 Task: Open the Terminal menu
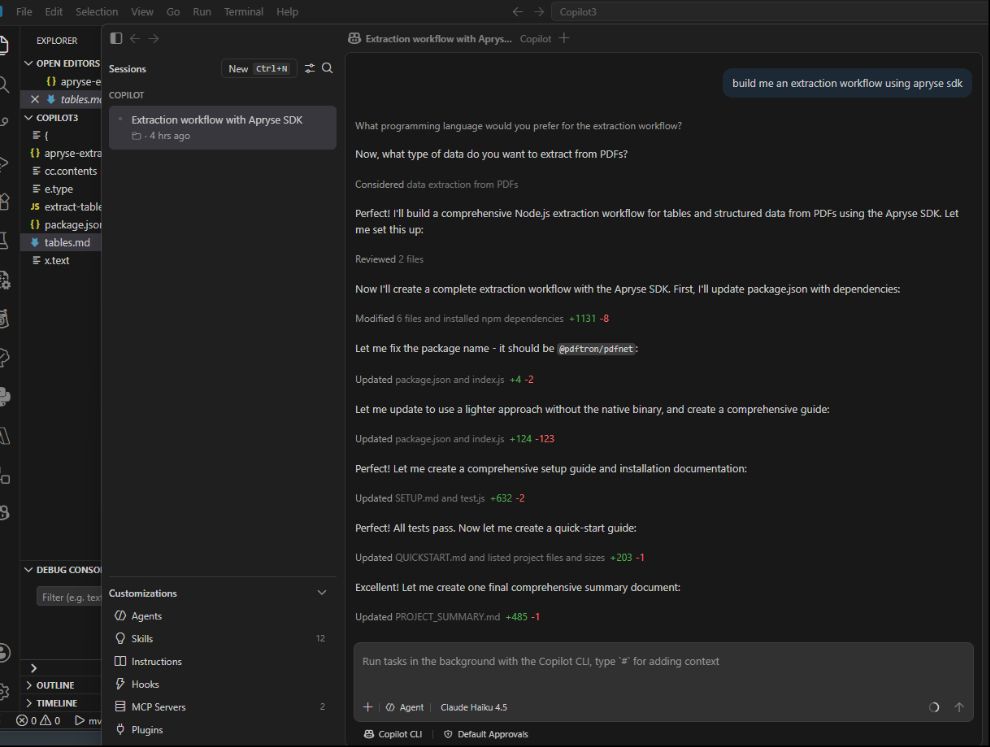point(244,11)
